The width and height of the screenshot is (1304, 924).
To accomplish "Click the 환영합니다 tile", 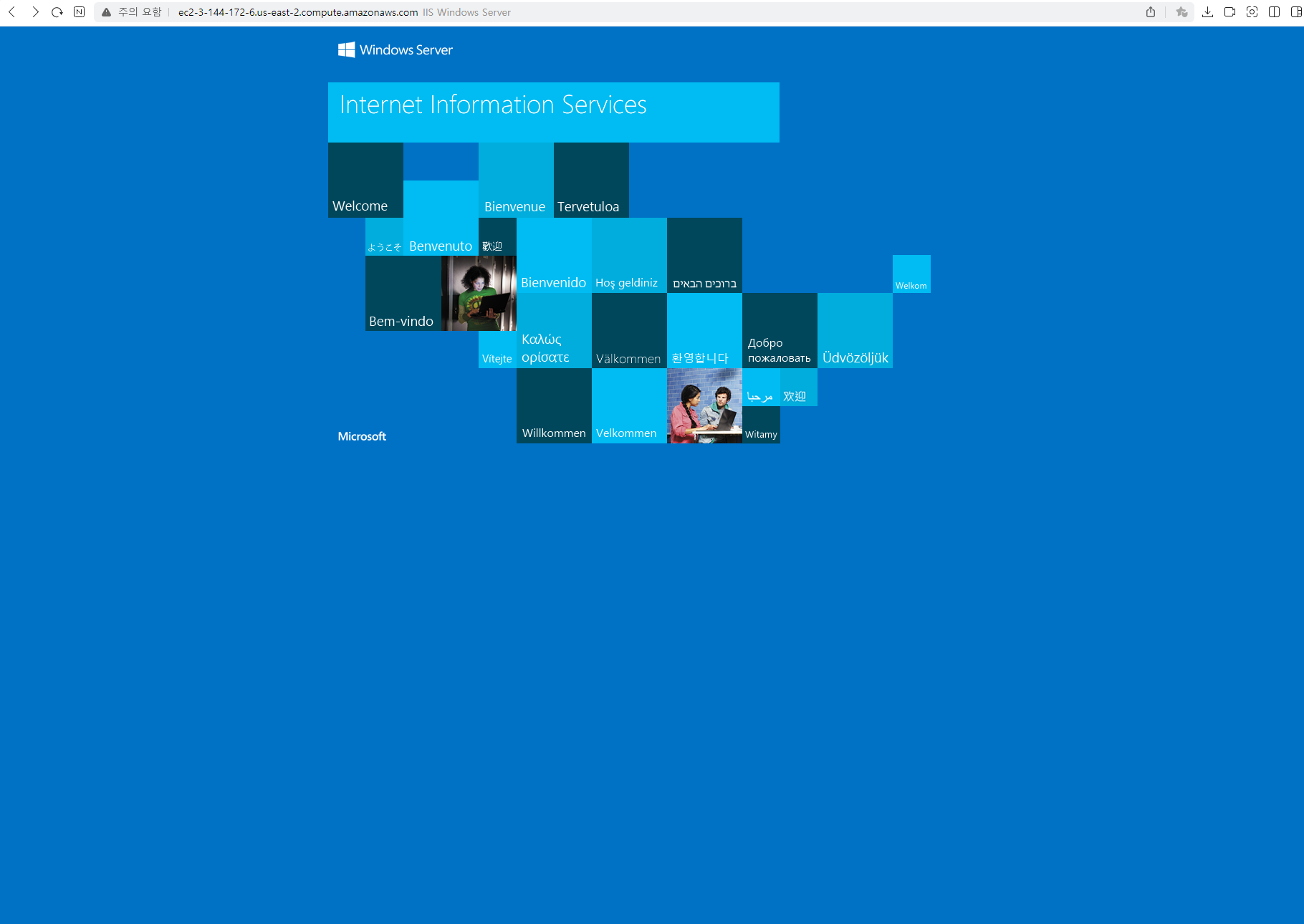I will click(x=704, y=330).
